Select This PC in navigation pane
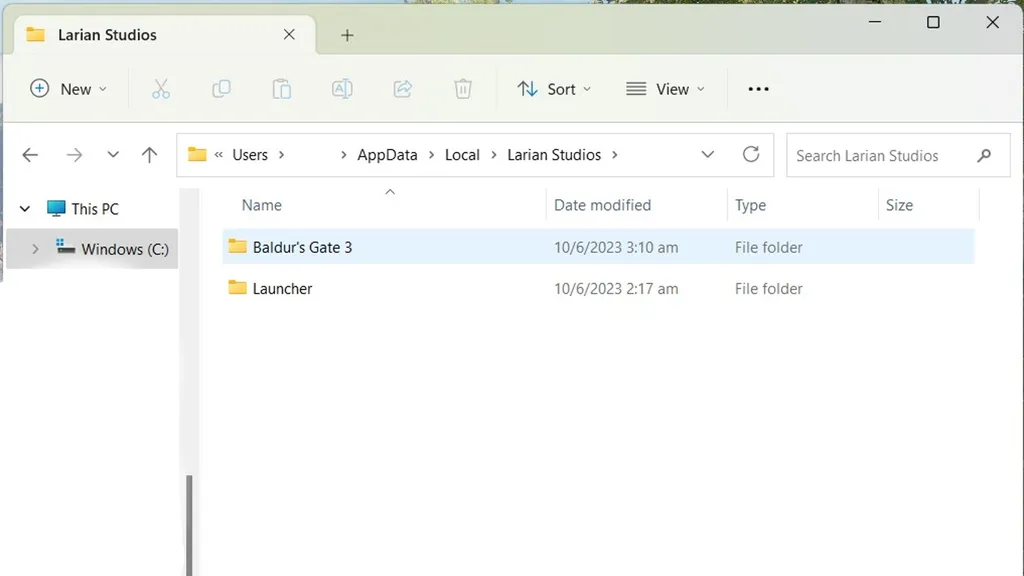This screenshot has height=576, width=1024. [x=82, y=209]
